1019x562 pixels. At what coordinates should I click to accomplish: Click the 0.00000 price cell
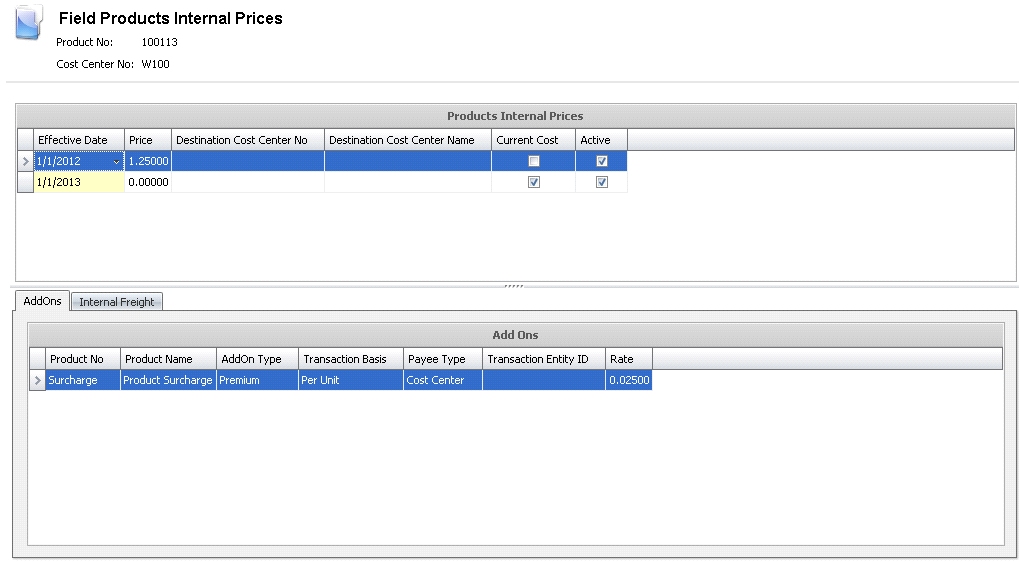pos(148,182)
